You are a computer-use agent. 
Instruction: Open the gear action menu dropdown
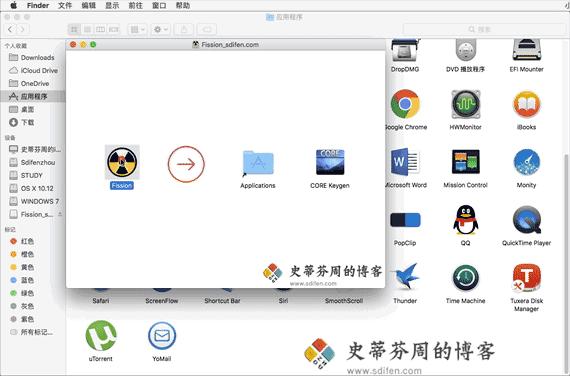point(160,29)
